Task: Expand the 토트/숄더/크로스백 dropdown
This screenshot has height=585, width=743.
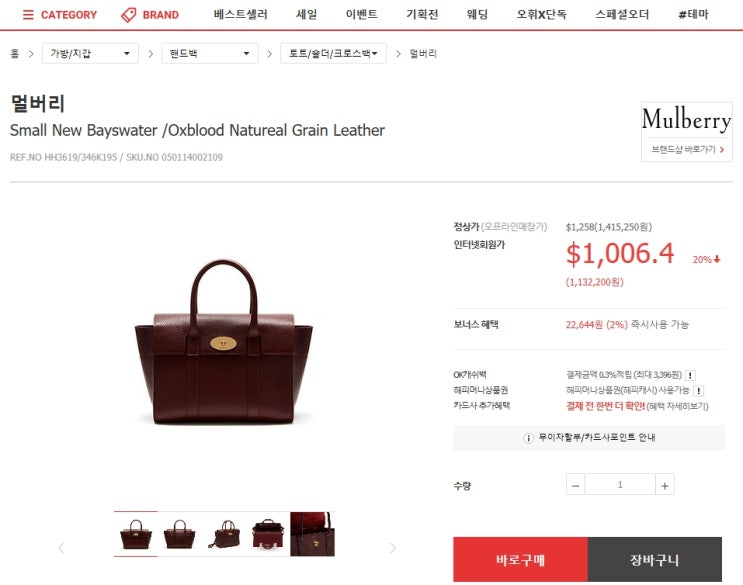Action: [x=334, y=54]
